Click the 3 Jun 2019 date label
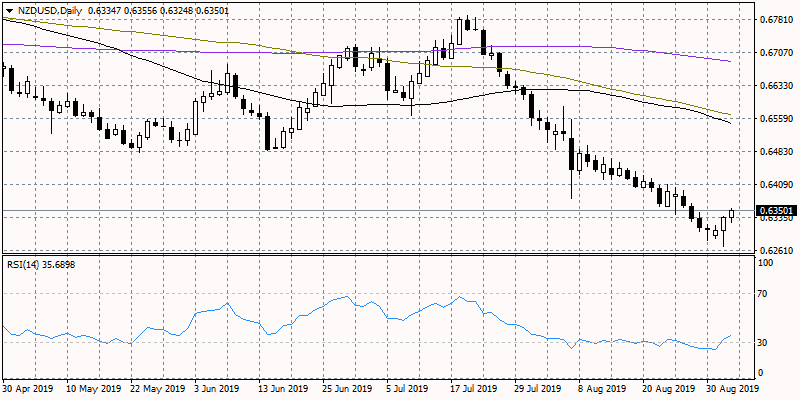 (x=217, y=387)
